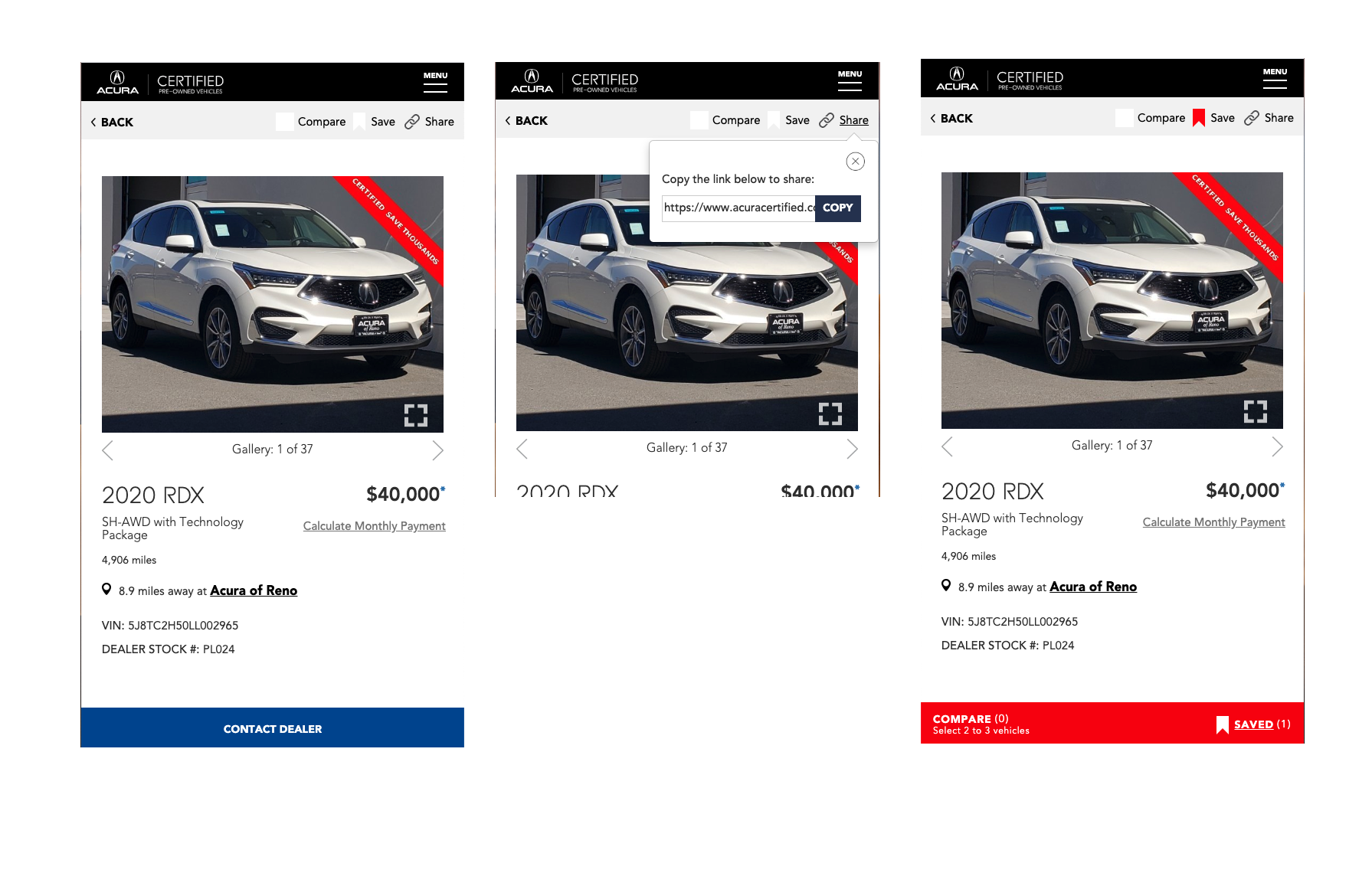The width and height of the screenshot is (1372, 873).
Task: Close the share link popup
Action: (856, 162)
